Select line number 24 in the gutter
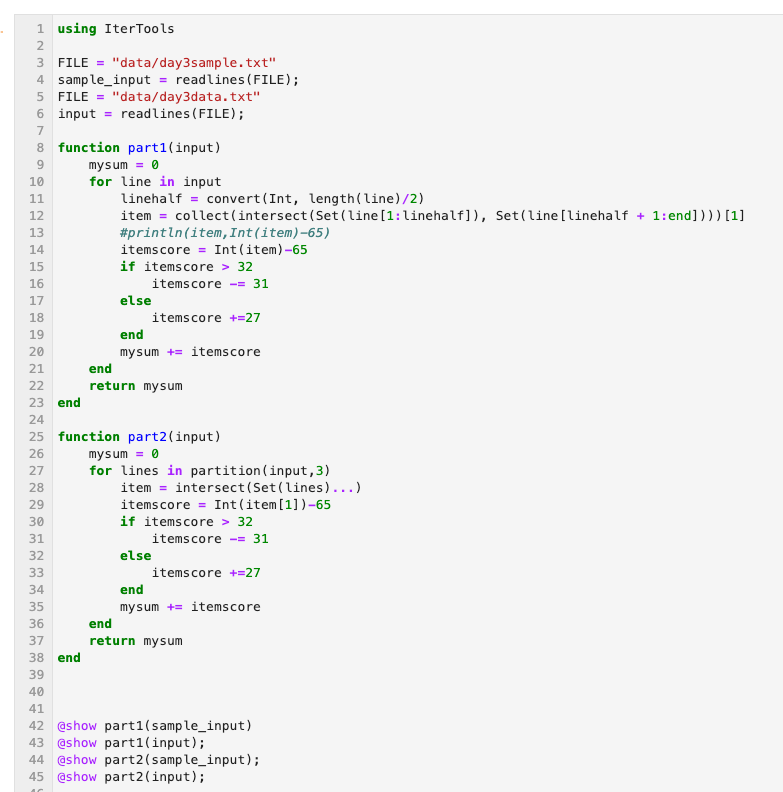Image resolution: width=783 pixels, height=792 pixels. [36, 420]
